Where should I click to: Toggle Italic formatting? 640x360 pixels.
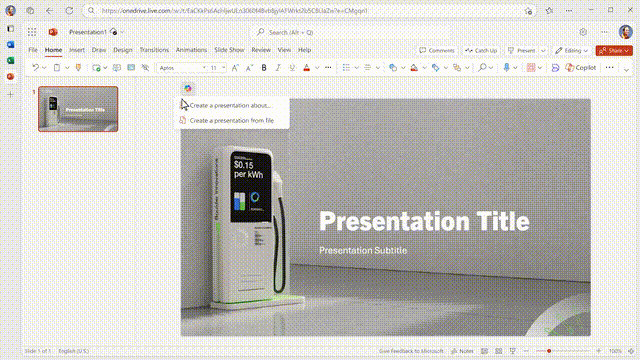(278, 68)
